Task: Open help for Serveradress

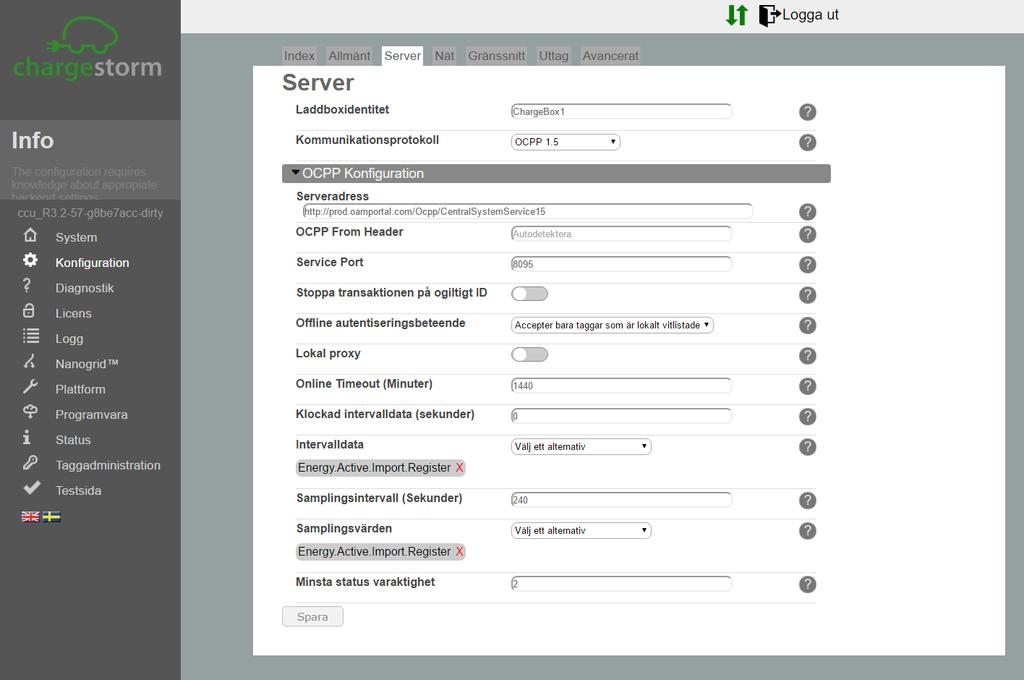Action: coord(807,212)
